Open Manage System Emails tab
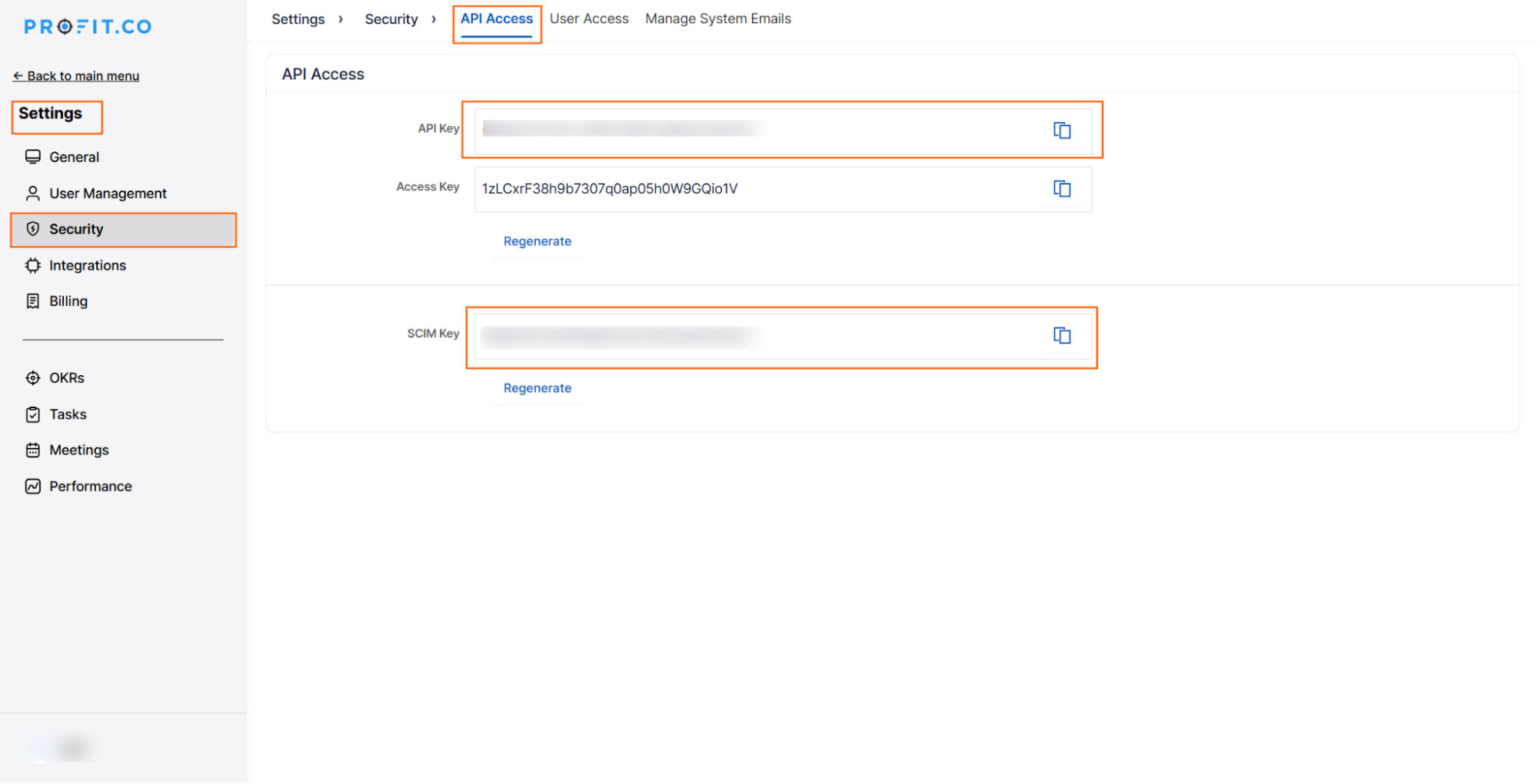Image resolution: width=1537 pixels, height=784 pixels. tap(718, 19)
